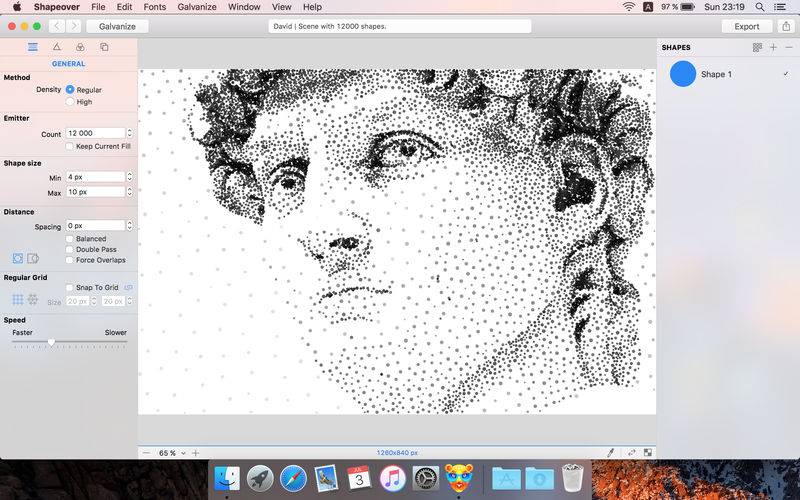
Task: Open the zoom percentage dropdown chevron
Action: point(183,453)
